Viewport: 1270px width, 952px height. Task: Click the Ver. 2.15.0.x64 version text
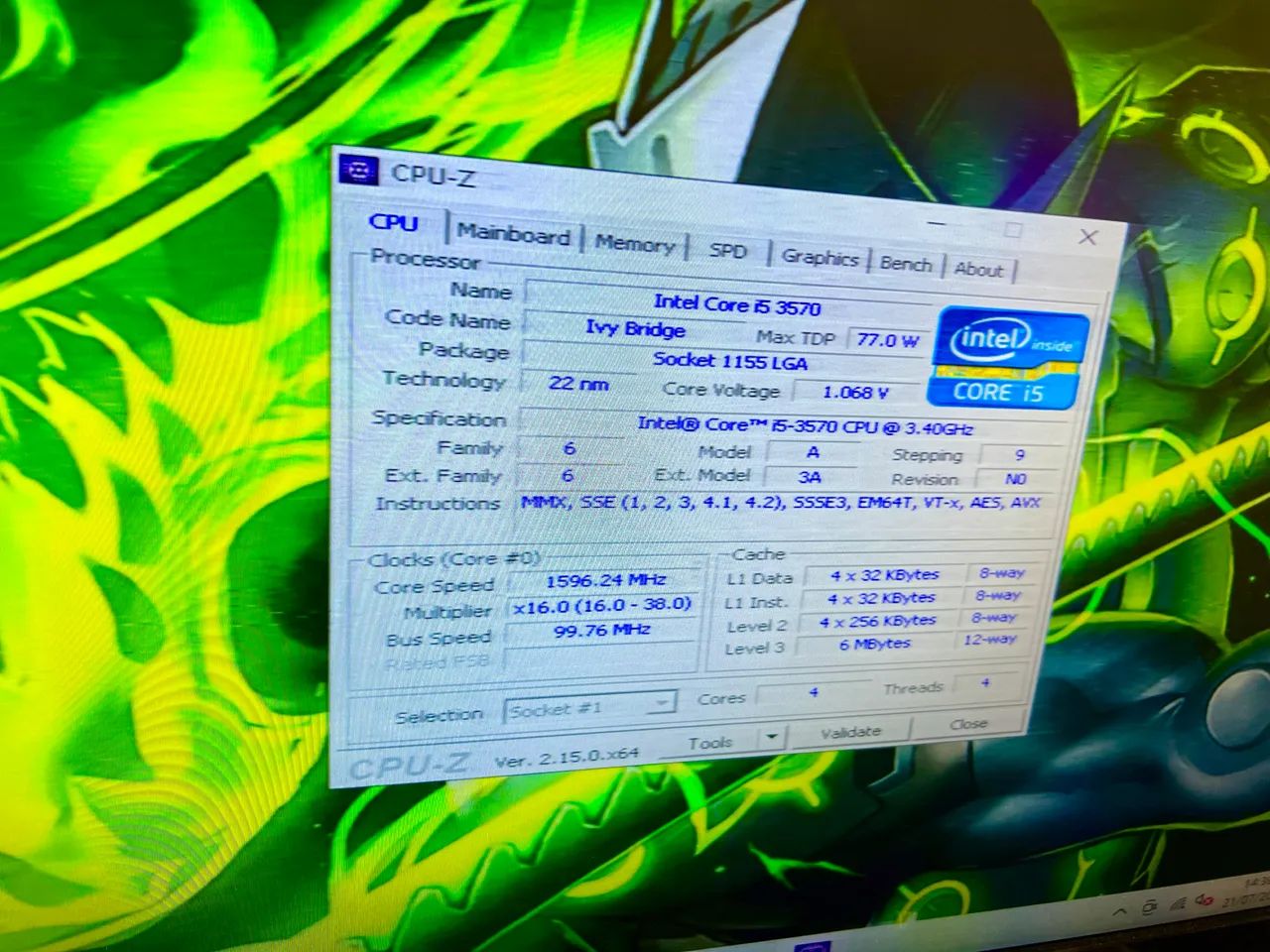[567, 758]
